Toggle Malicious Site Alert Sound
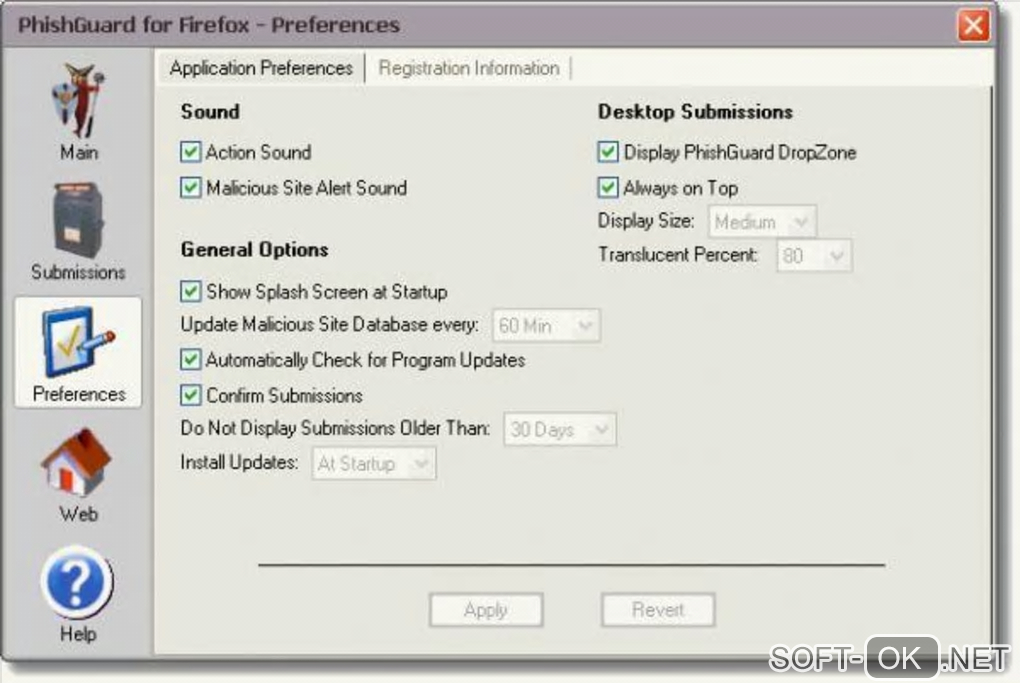The image size is (1020, 683). click(191, 188)
